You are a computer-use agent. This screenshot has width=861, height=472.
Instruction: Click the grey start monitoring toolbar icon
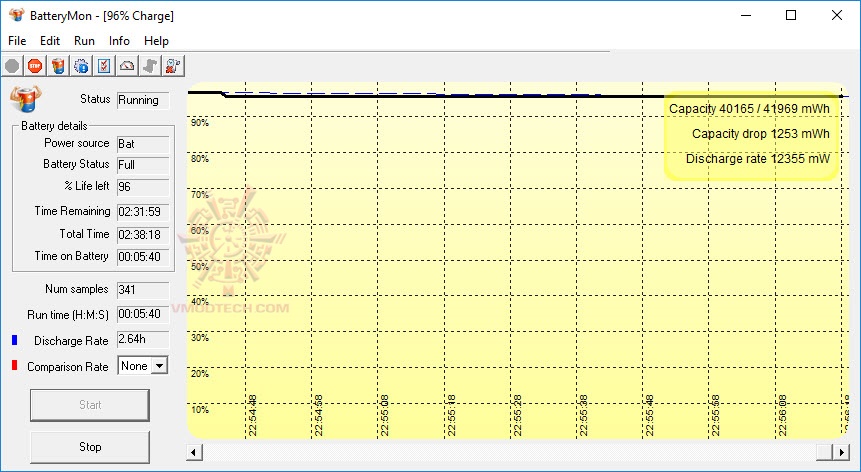tap(12, 66)
